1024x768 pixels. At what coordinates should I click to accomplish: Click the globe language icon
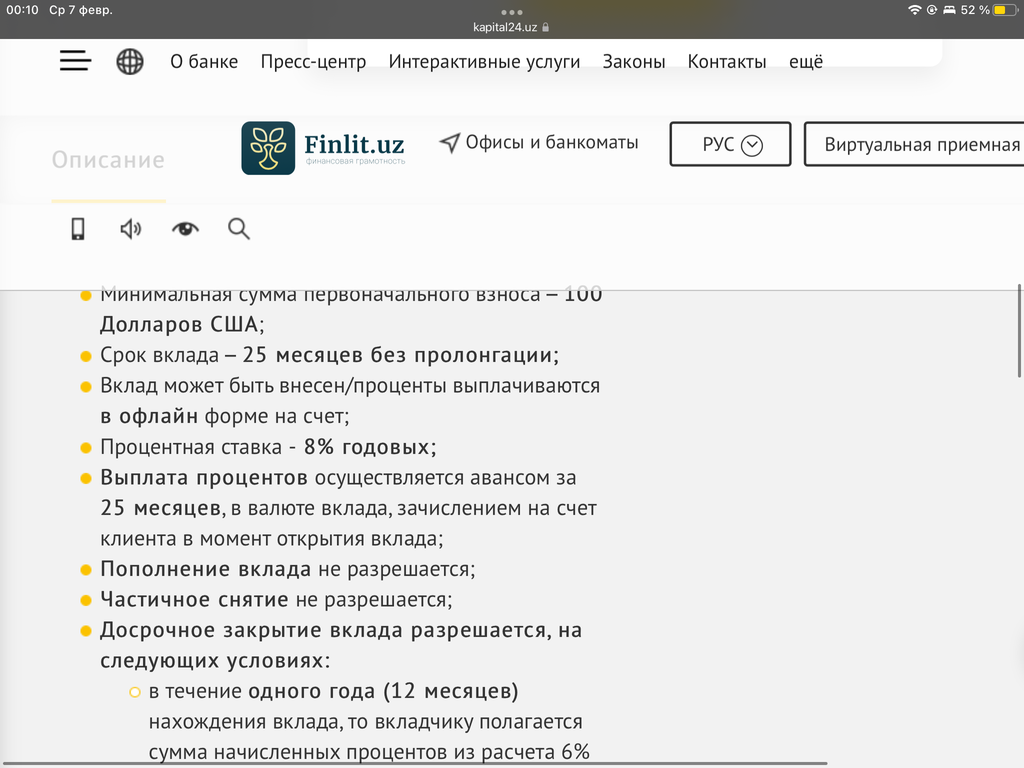coord(130,62)
